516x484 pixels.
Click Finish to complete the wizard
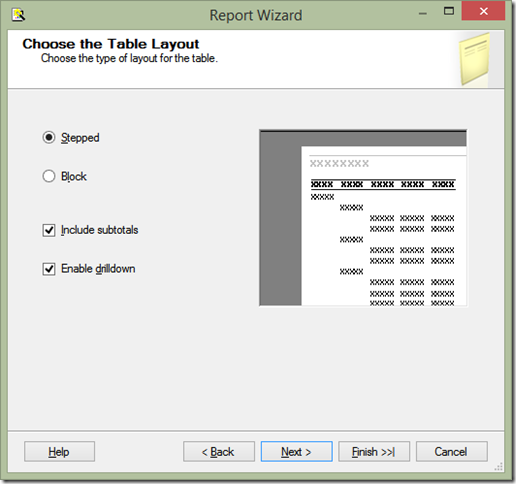374,452
